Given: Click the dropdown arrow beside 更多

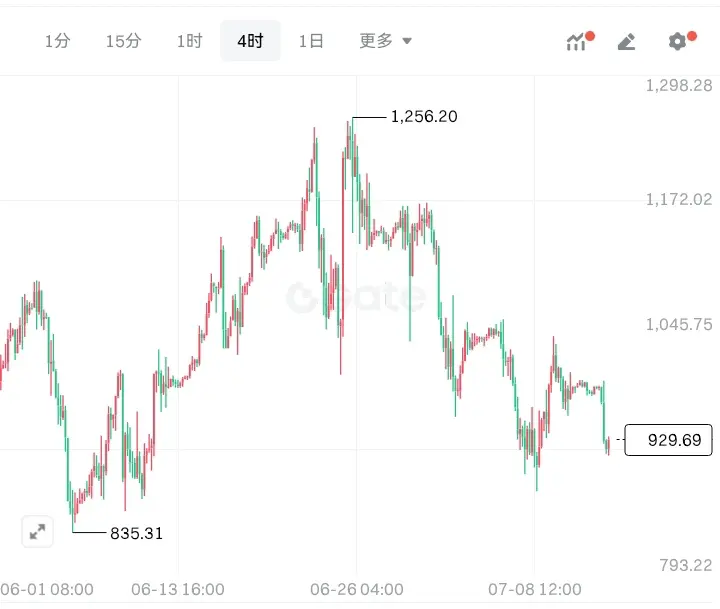Looking at the screenshot, I should pyautogui.click(x=407, y=41).
